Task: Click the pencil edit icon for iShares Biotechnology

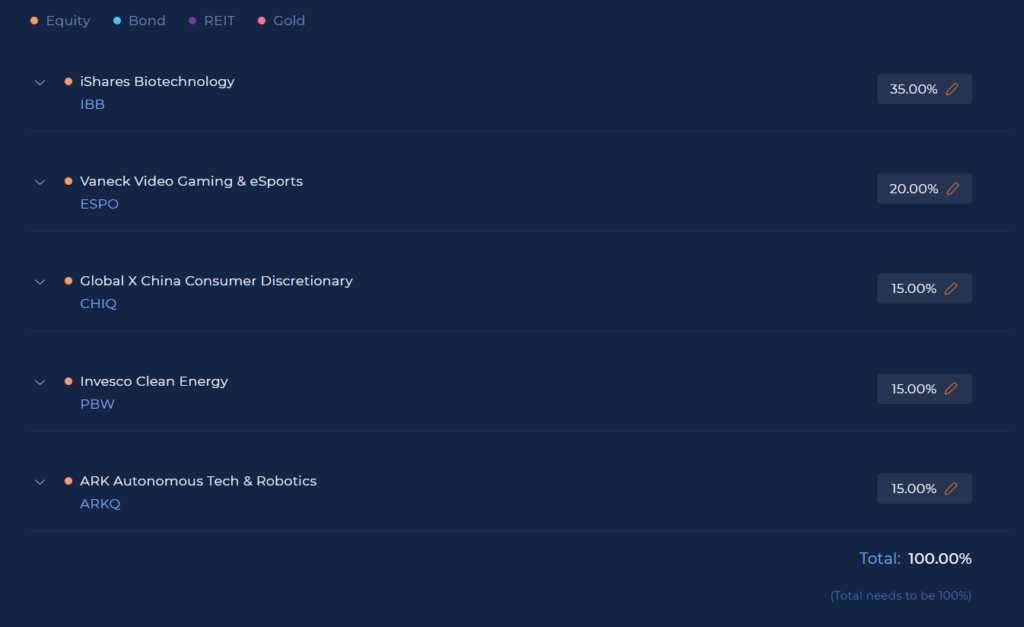Action: (x=952, y=89)
